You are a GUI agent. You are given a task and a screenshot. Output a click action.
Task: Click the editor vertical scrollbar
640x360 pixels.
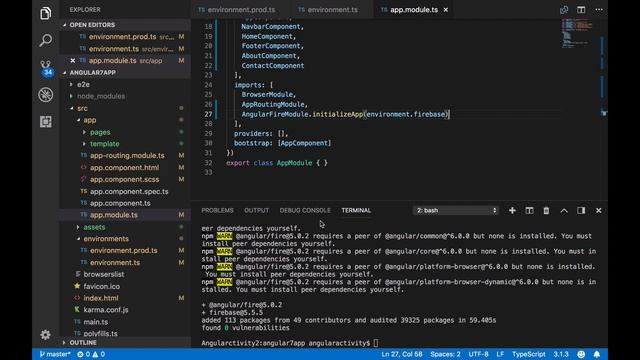pos(603,109)
